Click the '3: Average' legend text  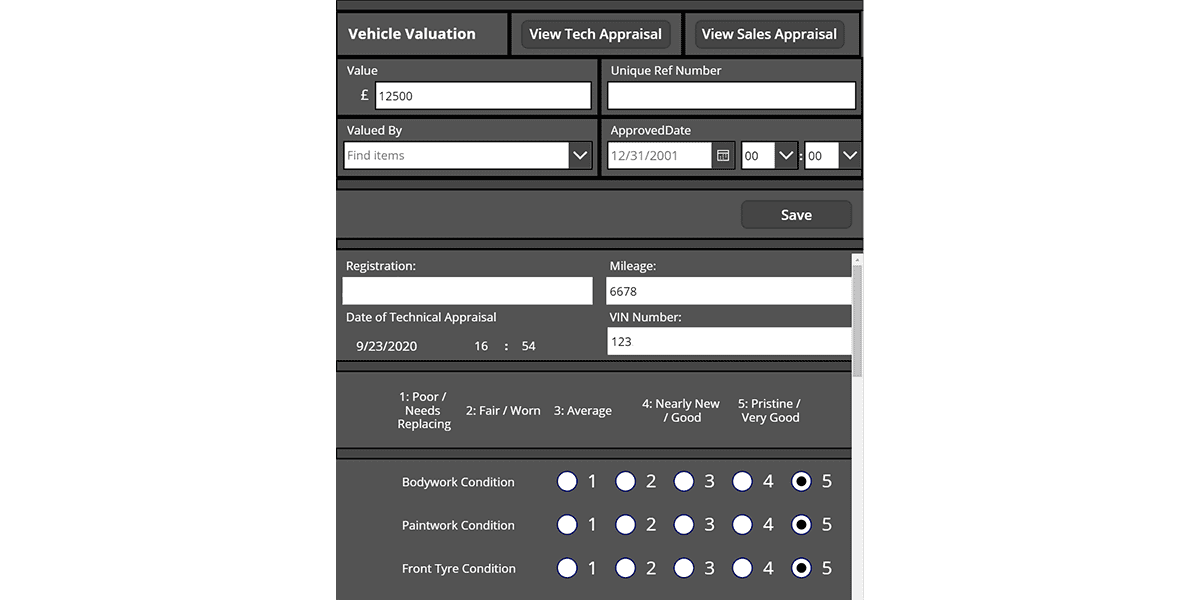point(583,411)
